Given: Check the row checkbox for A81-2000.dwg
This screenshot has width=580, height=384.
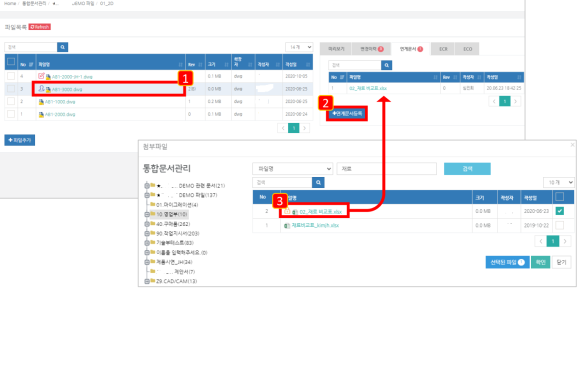Looking at the screenshot, I should click(x=11, y=114).
